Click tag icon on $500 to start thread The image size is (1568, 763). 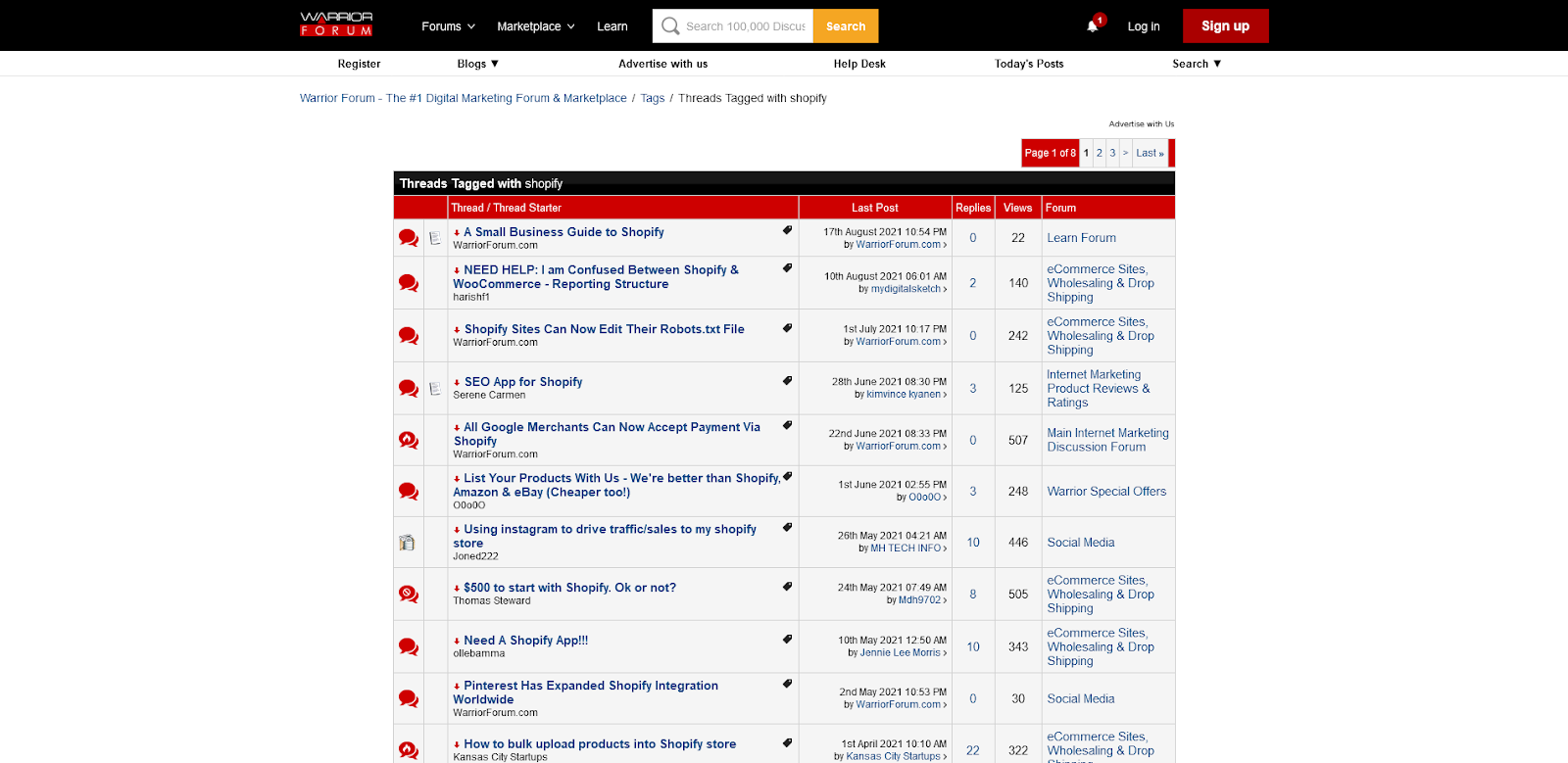click(x=787, y=587)
